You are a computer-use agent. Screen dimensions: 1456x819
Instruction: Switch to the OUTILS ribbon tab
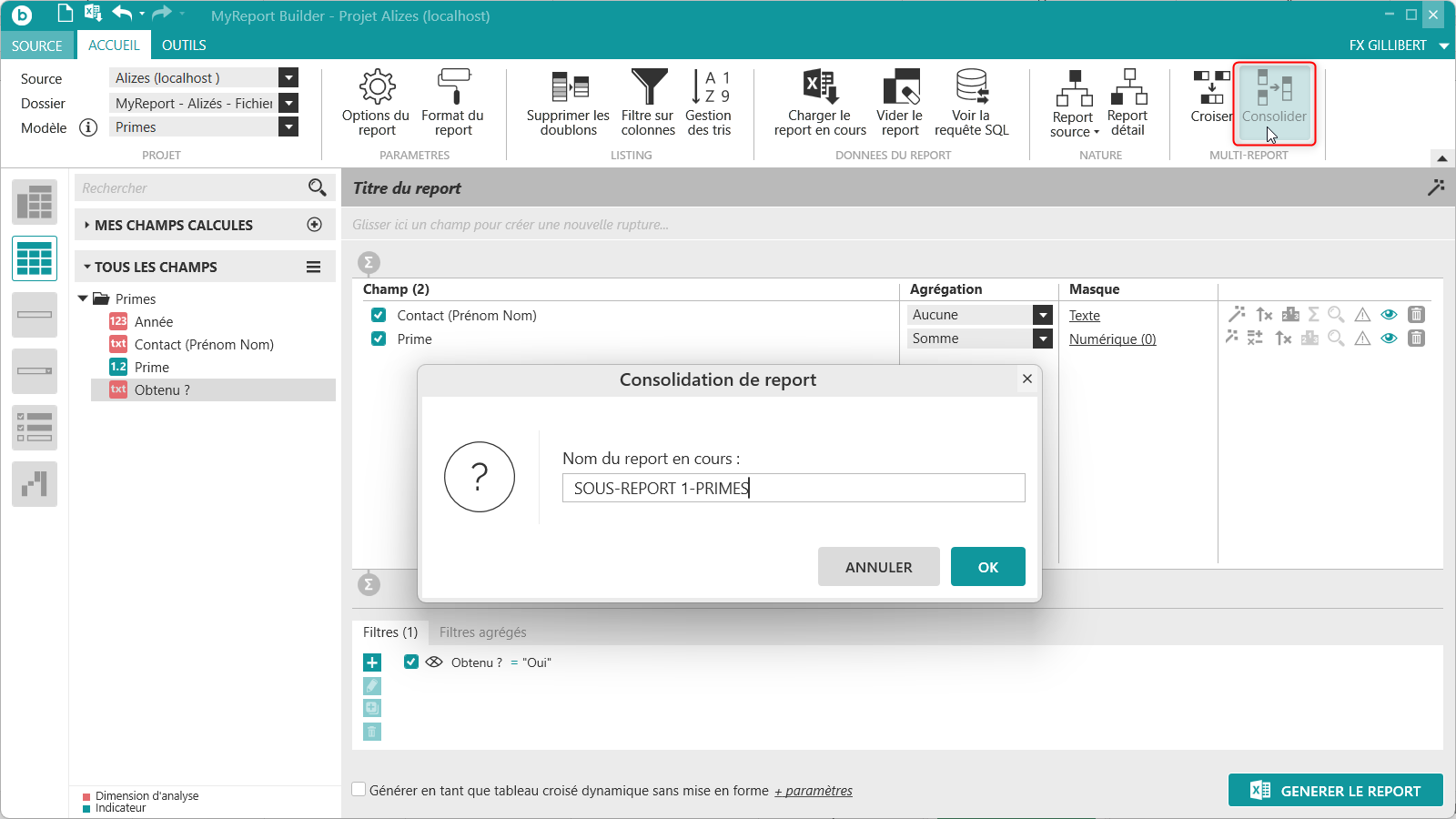pos(184,45)
